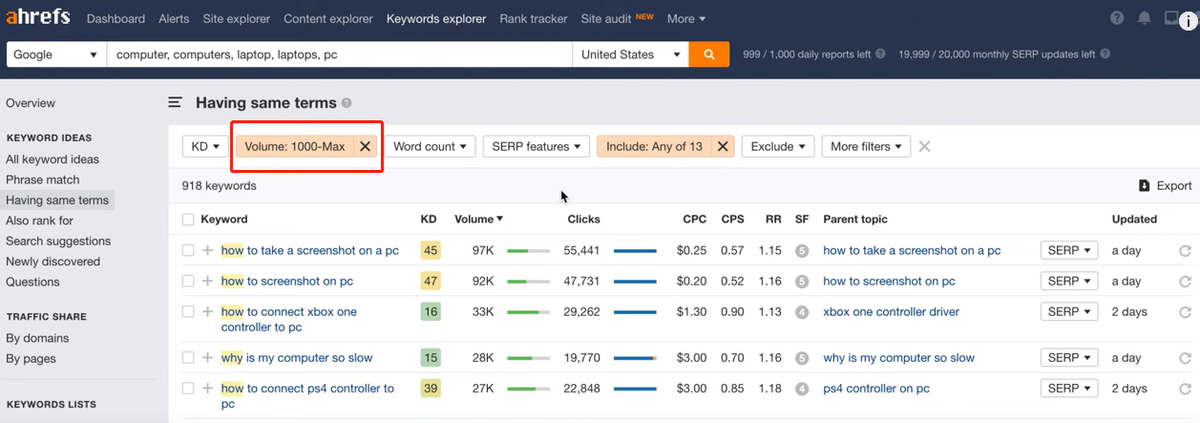Screen dimensions: 1200x423
Task: Refresh the 'why is my computer so slow' row
Action: 1185,358
